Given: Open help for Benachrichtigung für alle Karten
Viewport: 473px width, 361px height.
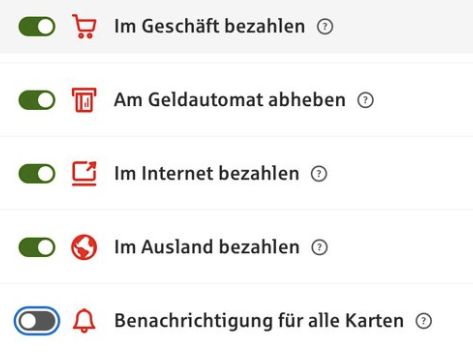Looking at the screenshot, I should point(424,321).
